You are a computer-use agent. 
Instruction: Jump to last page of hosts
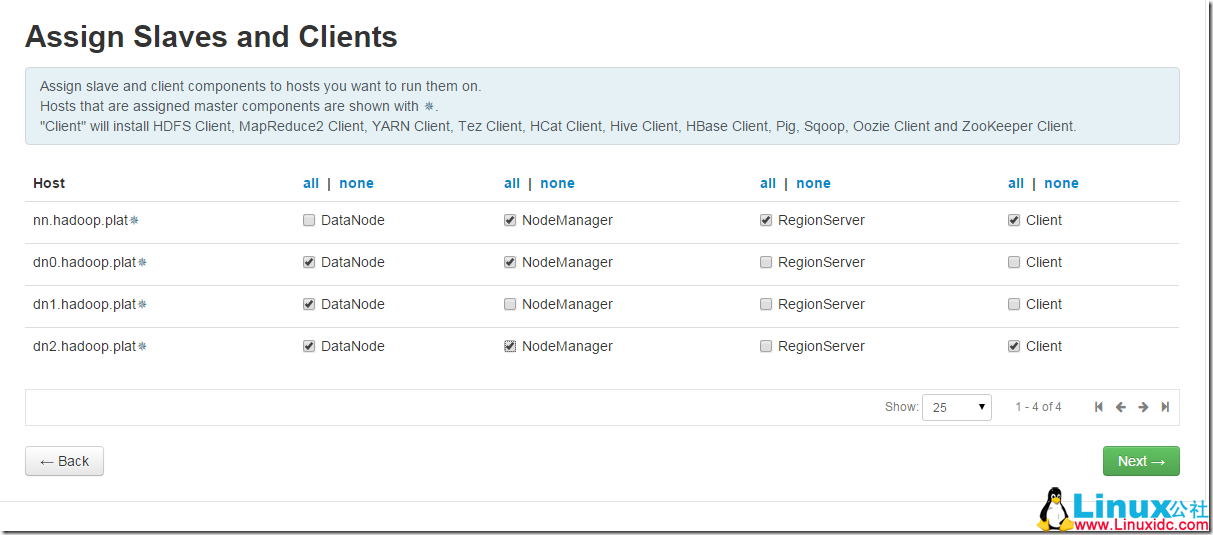click(1165, 407)
